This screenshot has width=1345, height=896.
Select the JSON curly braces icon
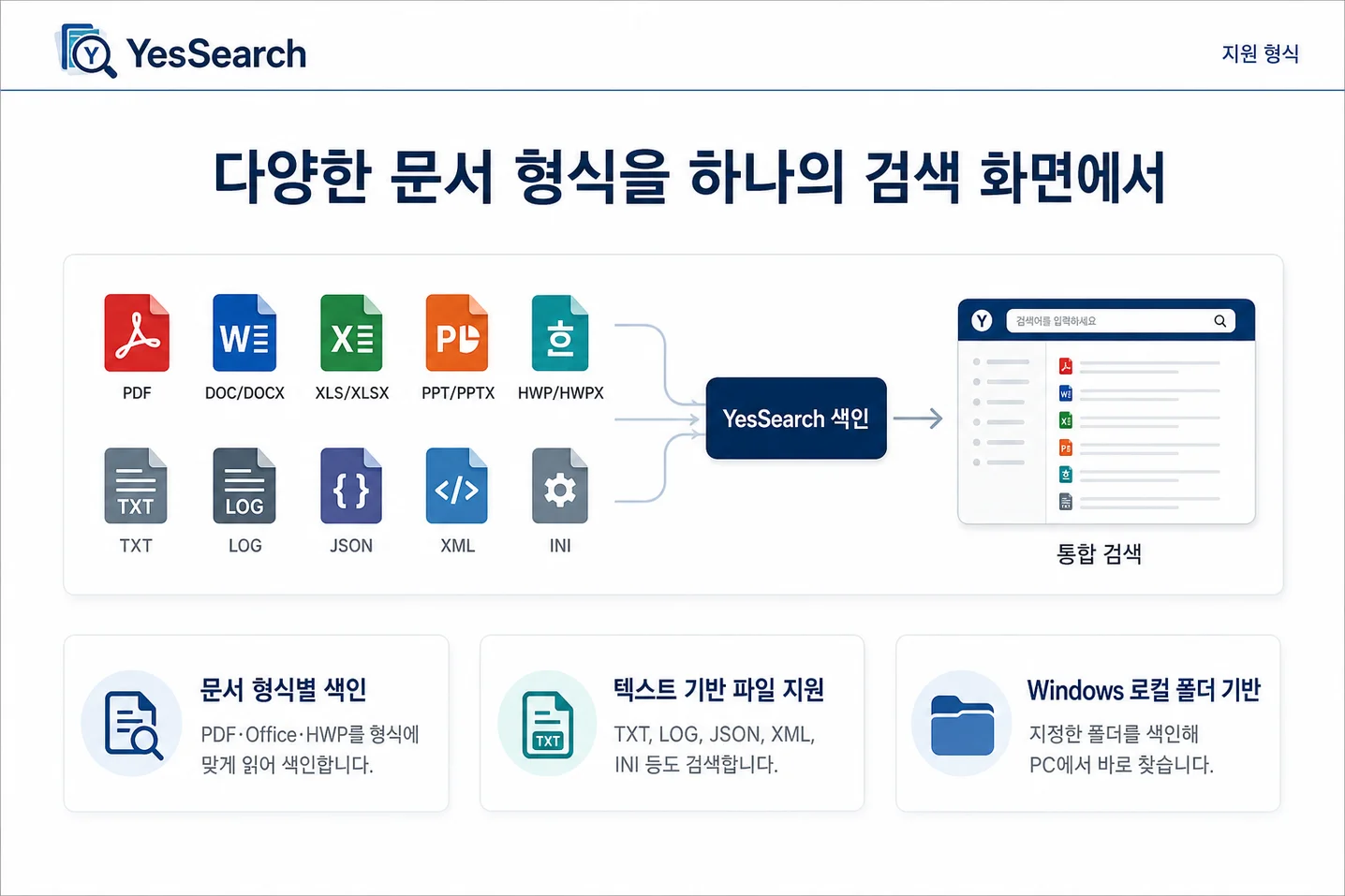tap(351, 486)
